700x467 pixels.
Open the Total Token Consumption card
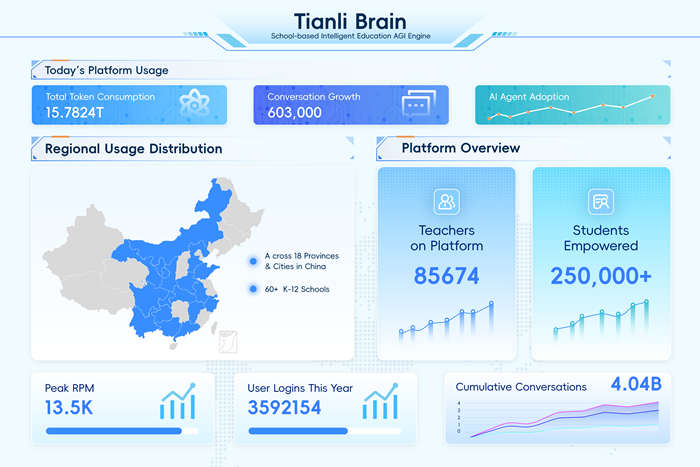pyautogui.click(x=129, y=104)
